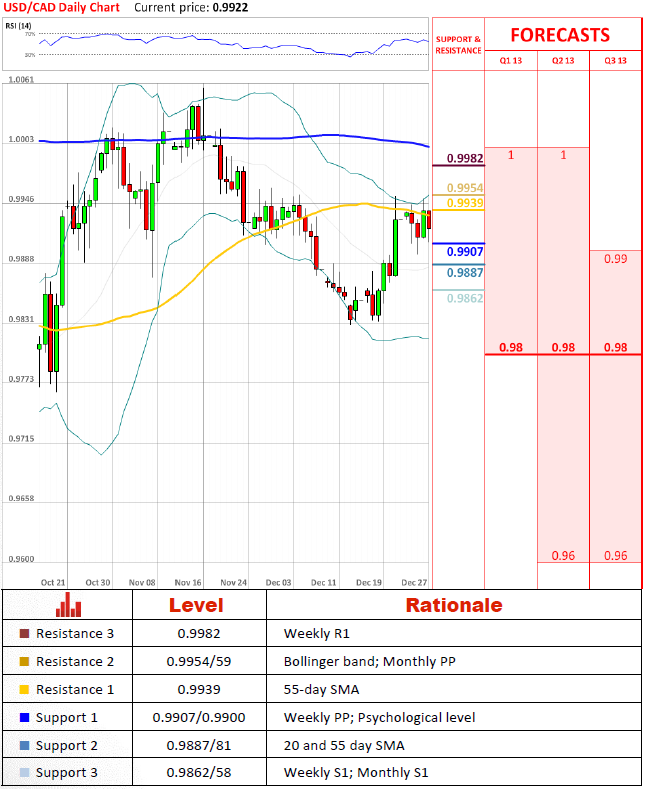Click the 0.9939 level cell in table
Screen dimensions: 645x789
(x=199, y=689)
